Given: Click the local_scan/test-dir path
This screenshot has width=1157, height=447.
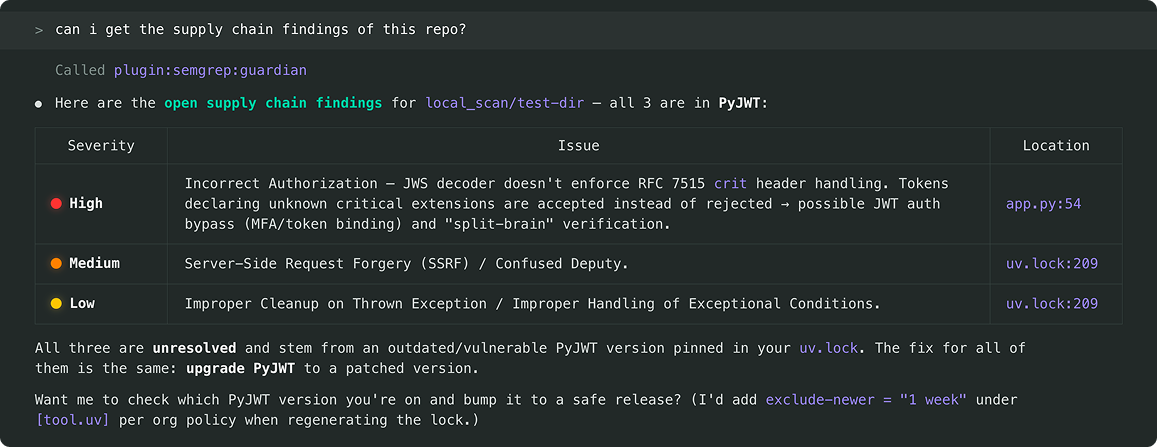Looking at the screenshot, I should 505,103.
